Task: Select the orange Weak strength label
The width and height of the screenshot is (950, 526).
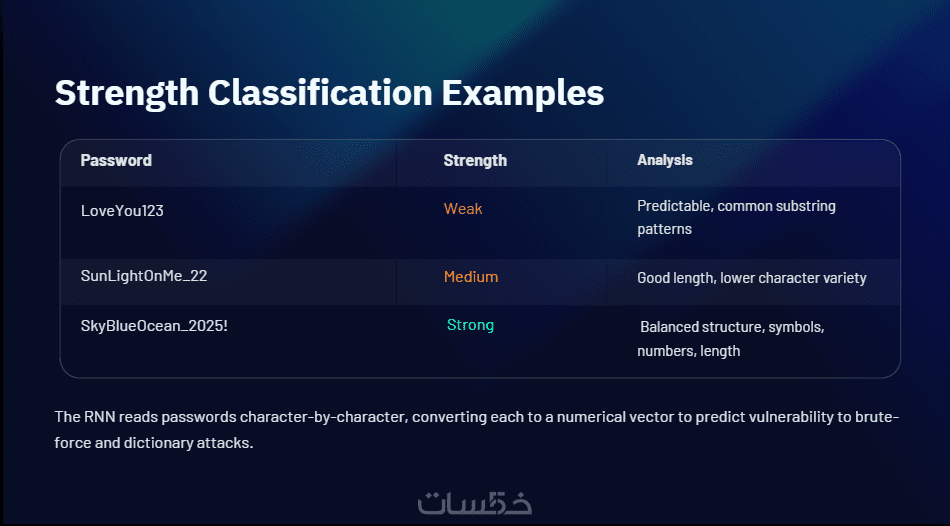Action: [x=463, y=209]
